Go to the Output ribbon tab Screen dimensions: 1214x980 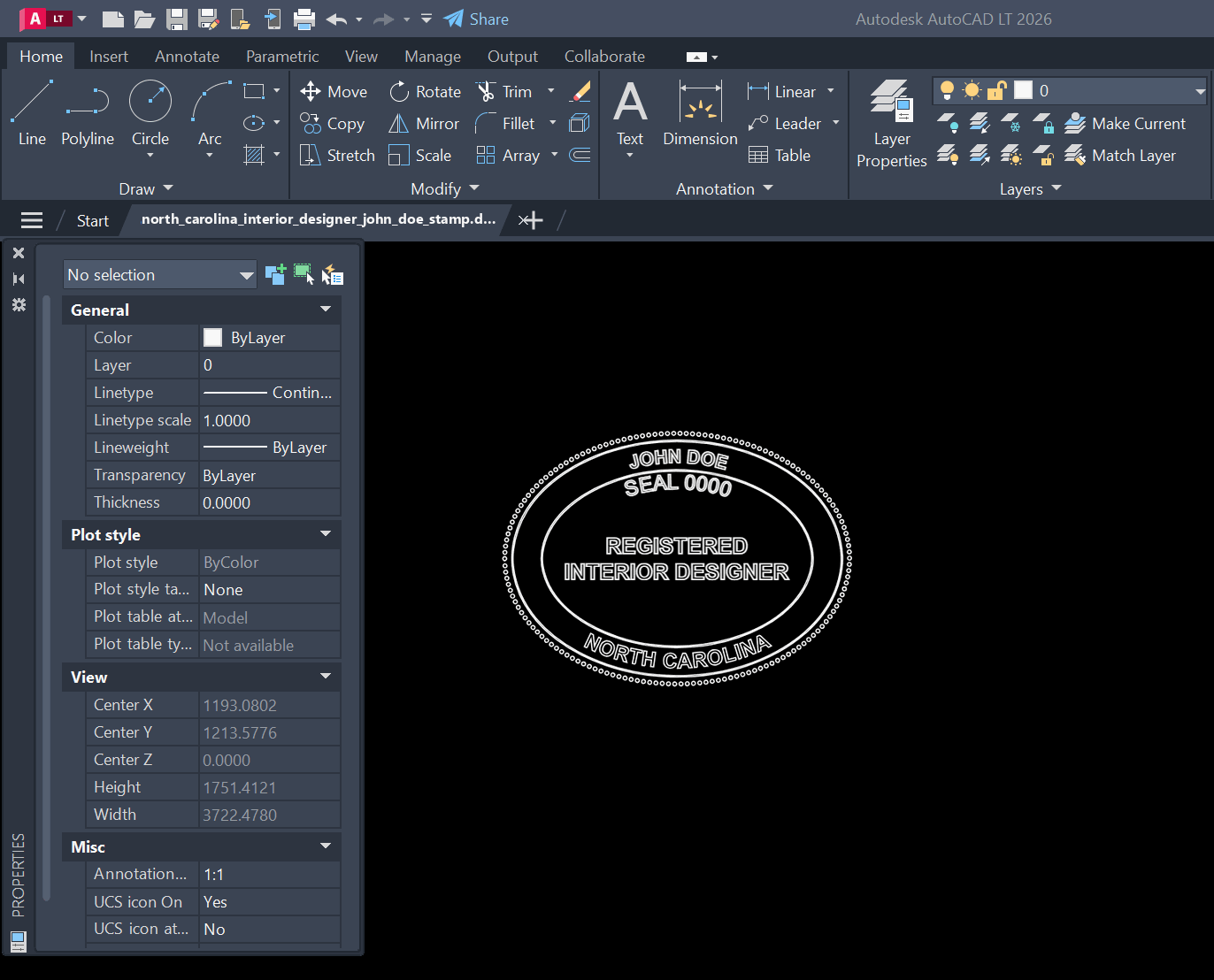coord(512,56)
